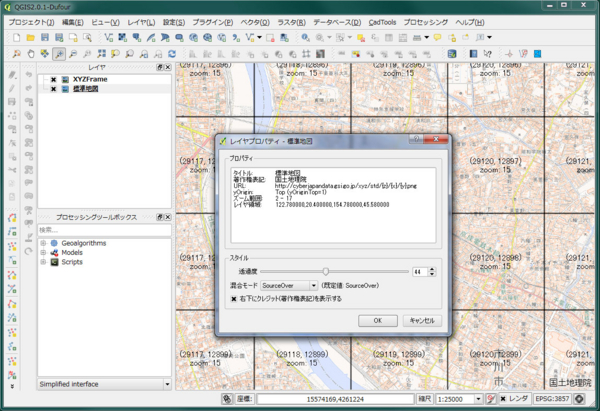Toggle extents display icon beside 座標 label

pos(227,399)
